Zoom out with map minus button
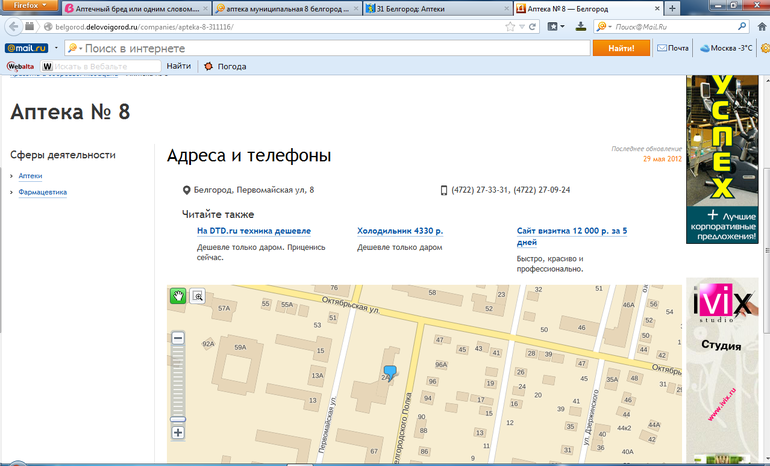This screenshot has width=770, height=466. (178, 338)
